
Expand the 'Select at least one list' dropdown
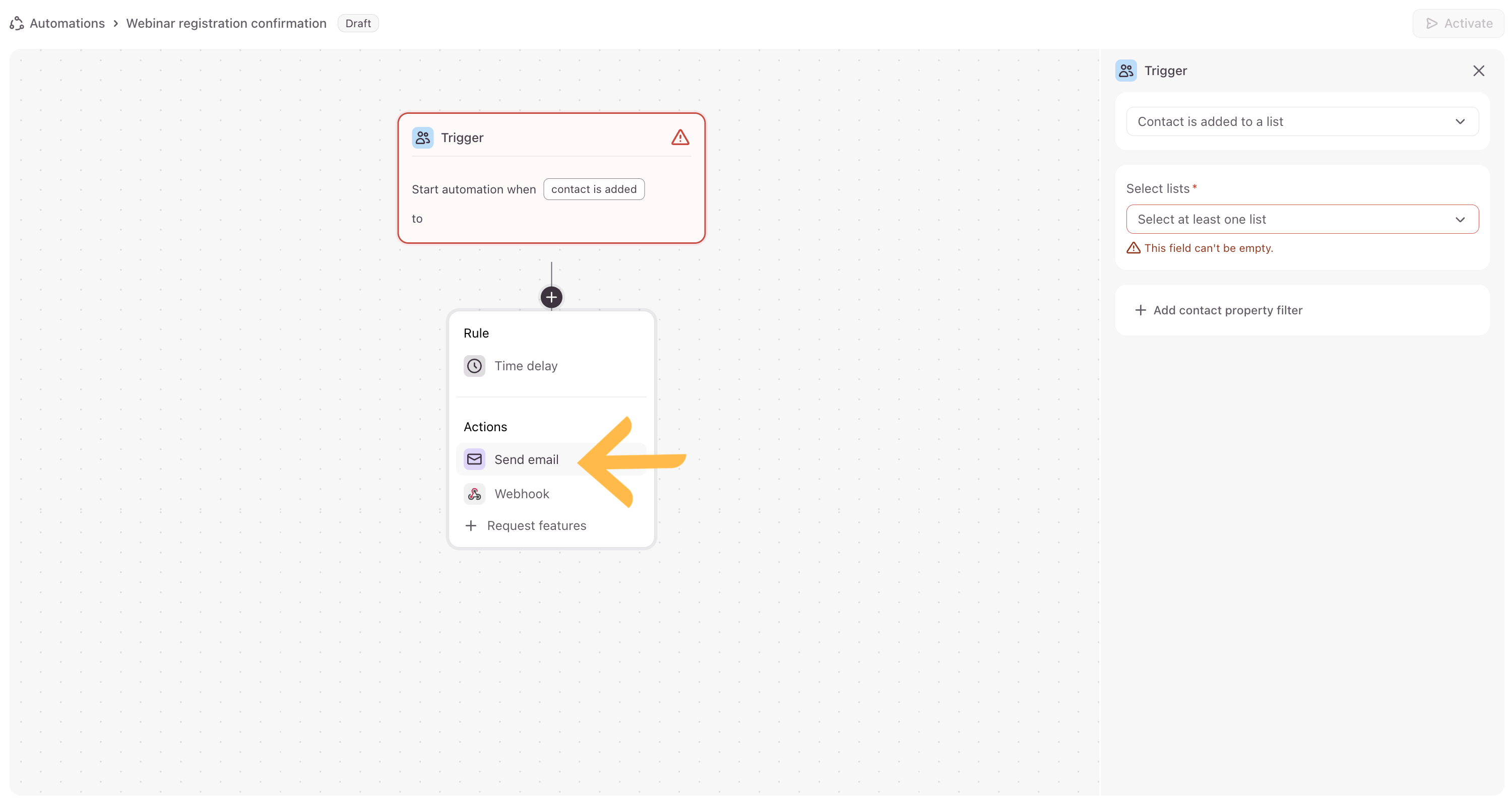click(x=1291, y=220)
